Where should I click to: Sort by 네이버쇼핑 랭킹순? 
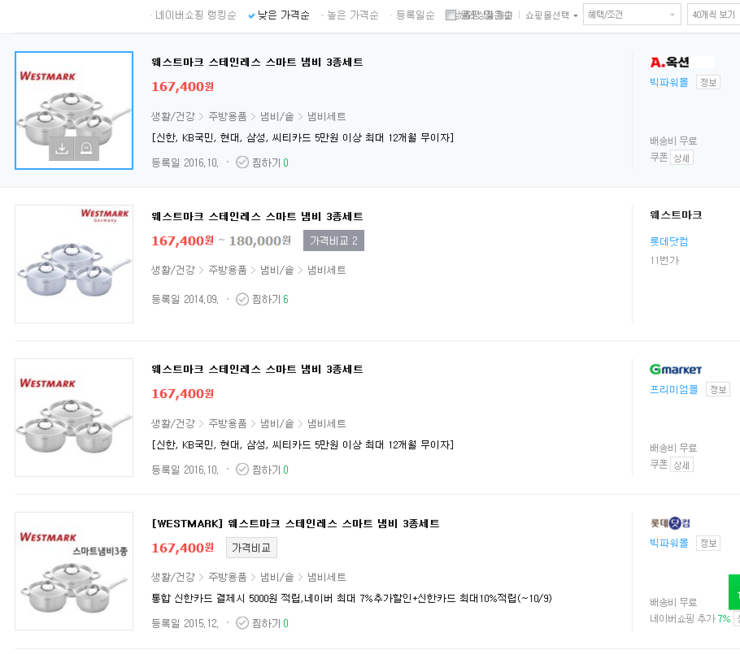tap(195, 15)
